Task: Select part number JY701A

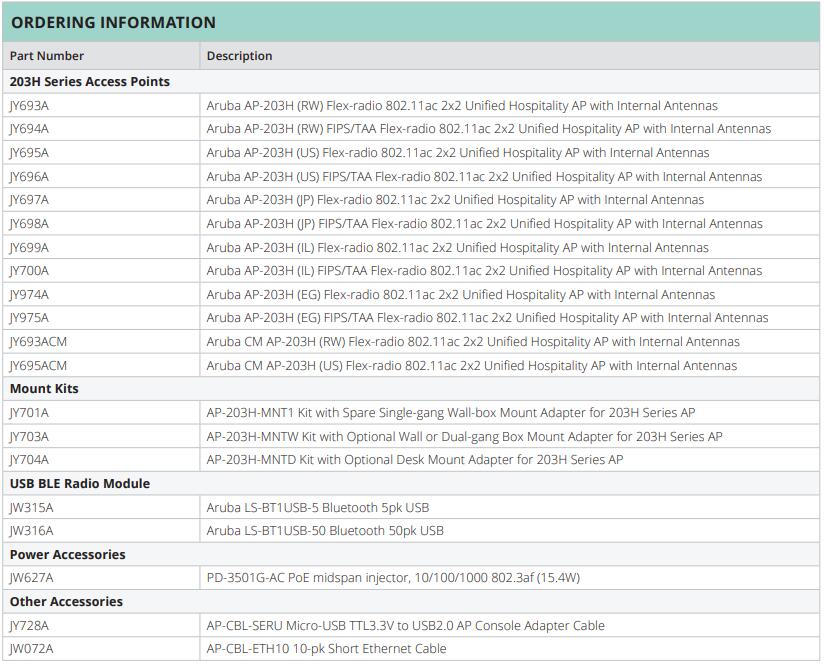Action: click(29, 413)
